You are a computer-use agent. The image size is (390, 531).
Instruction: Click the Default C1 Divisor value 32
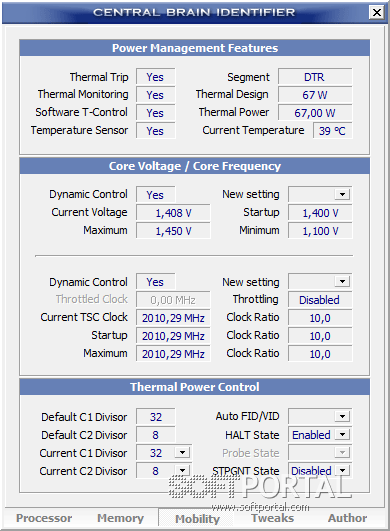coord(155,417)
